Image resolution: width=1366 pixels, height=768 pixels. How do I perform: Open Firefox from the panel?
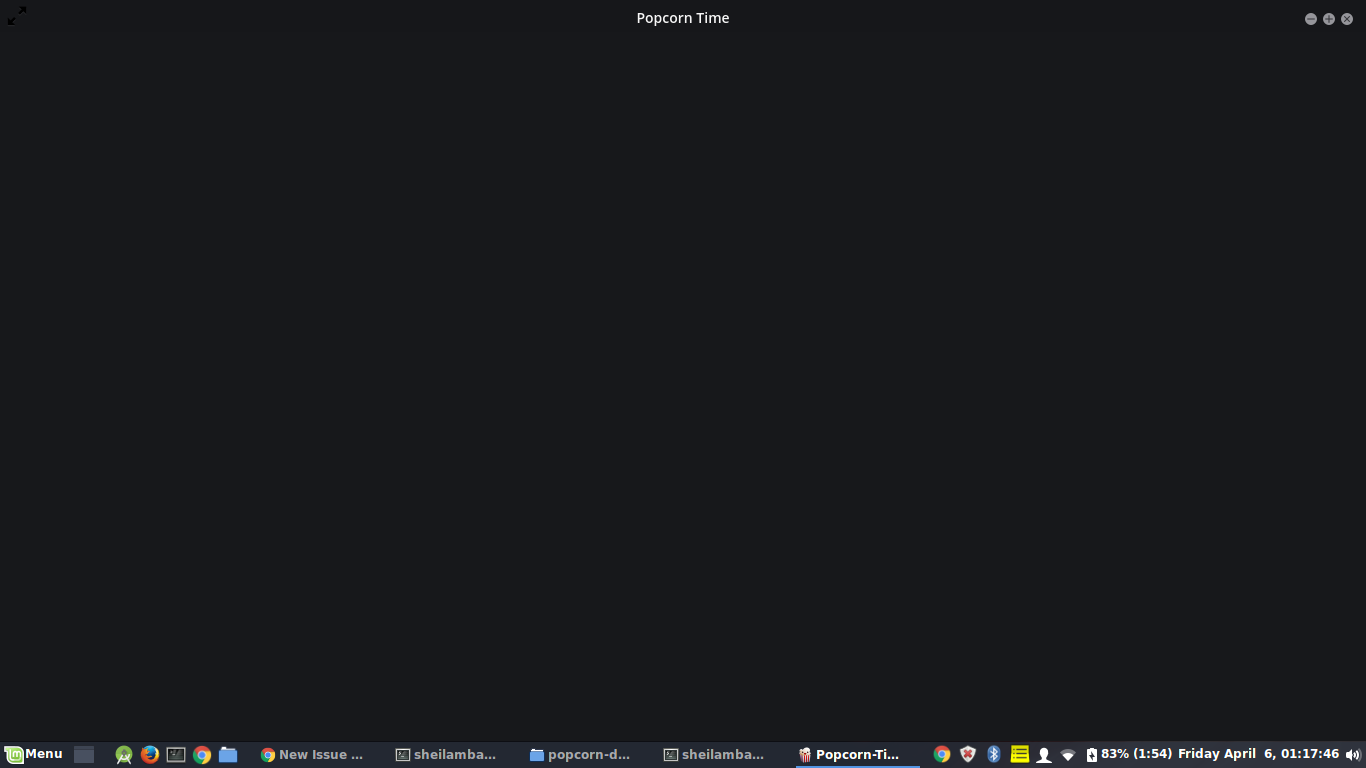tap(149, 754)
